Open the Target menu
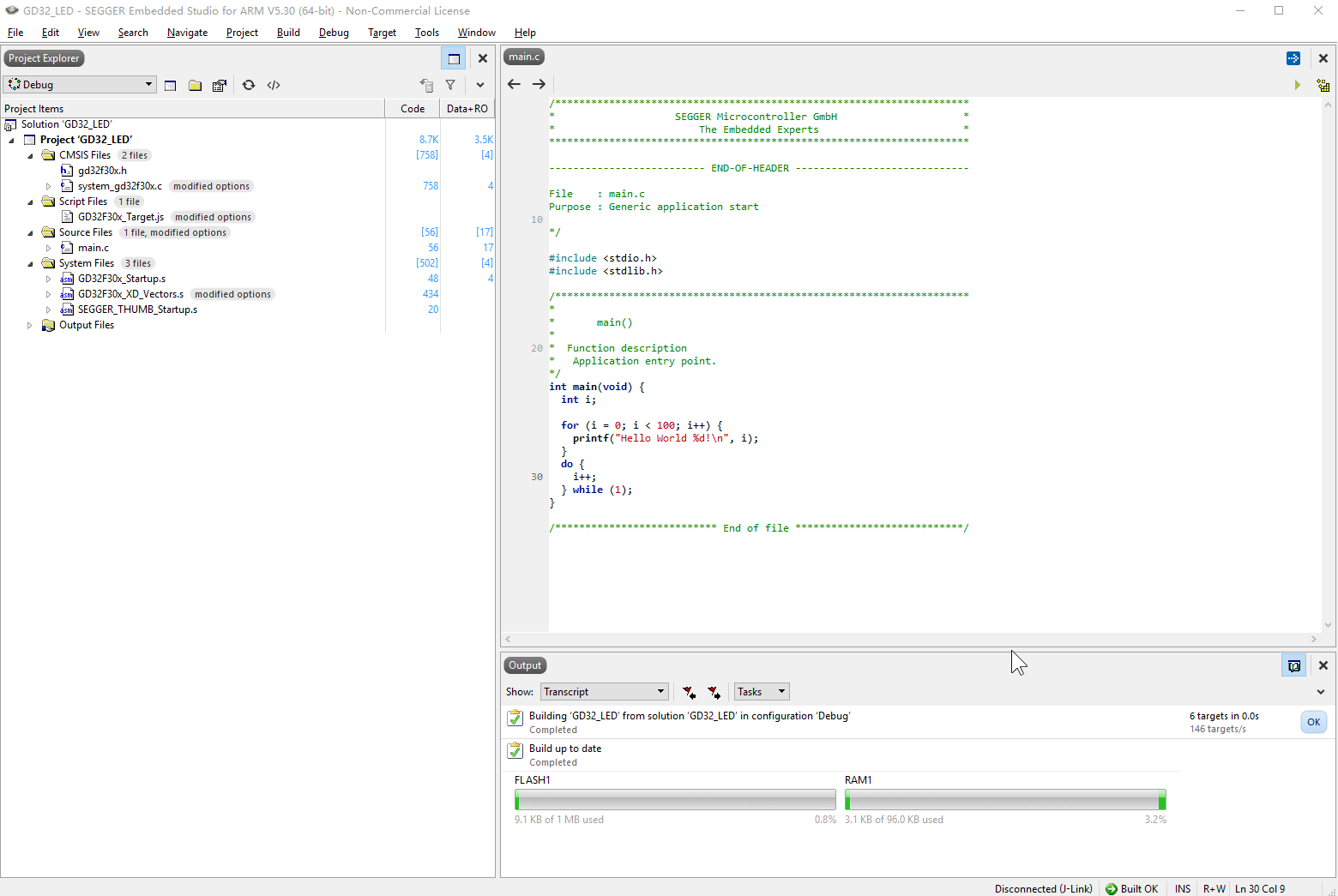The image size is (1338, 896). tap(382, 33)
